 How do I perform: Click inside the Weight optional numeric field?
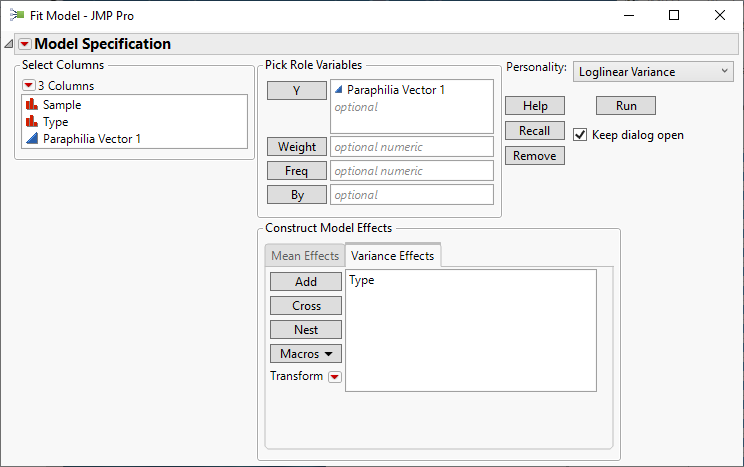(412, 147)
